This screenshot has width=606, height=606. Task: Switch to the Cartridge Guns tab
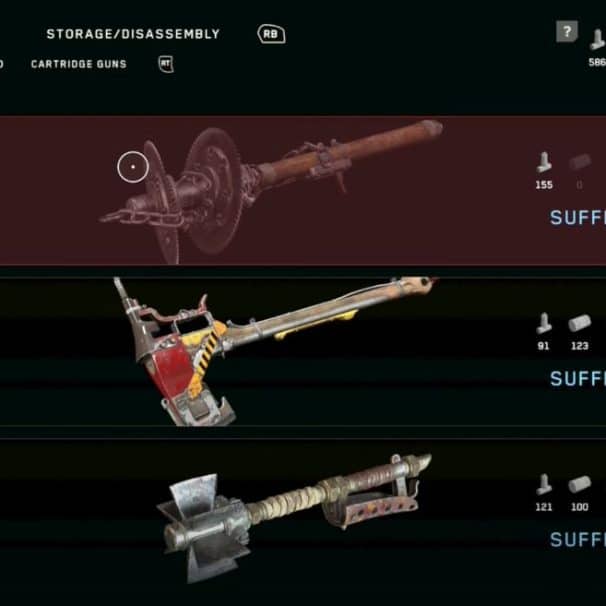[79, 64]
